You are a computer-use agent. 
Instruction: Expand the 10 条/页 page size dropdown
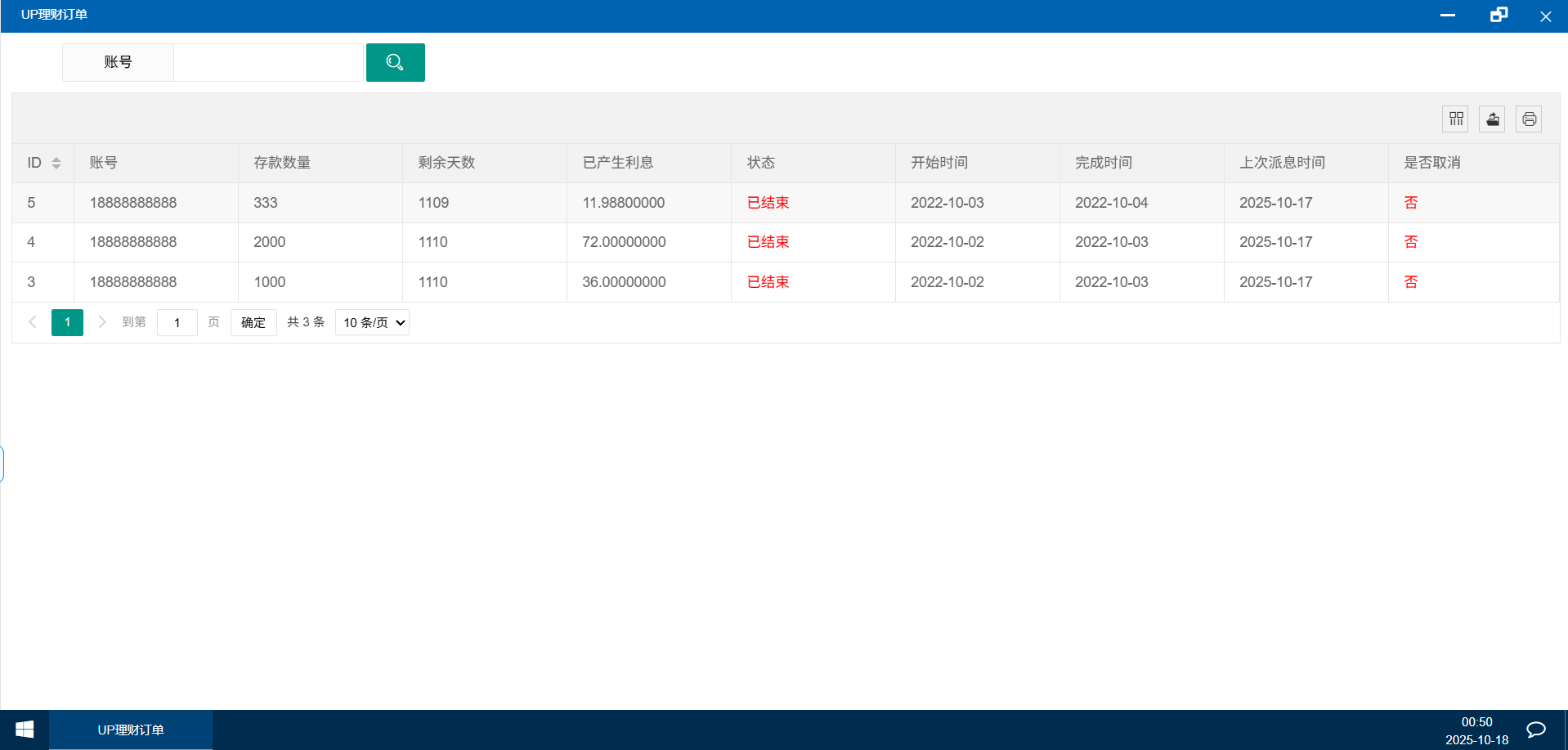[373, 322]
